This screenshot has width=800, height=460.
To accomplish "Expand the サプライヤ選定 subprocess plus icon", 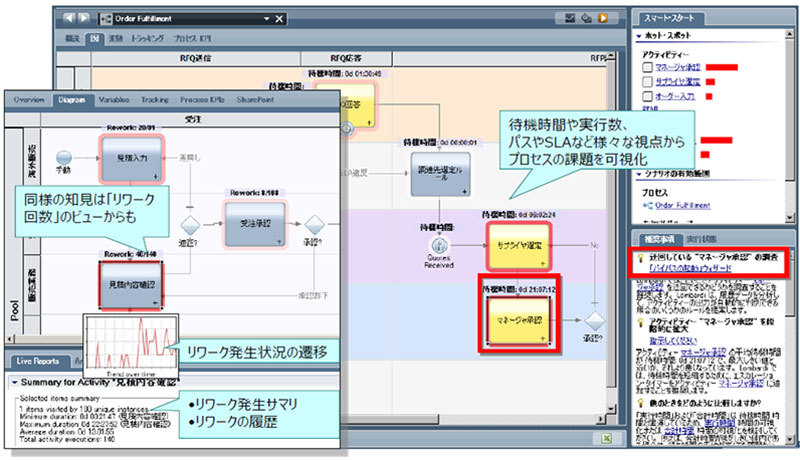I will tap(543, 264).
